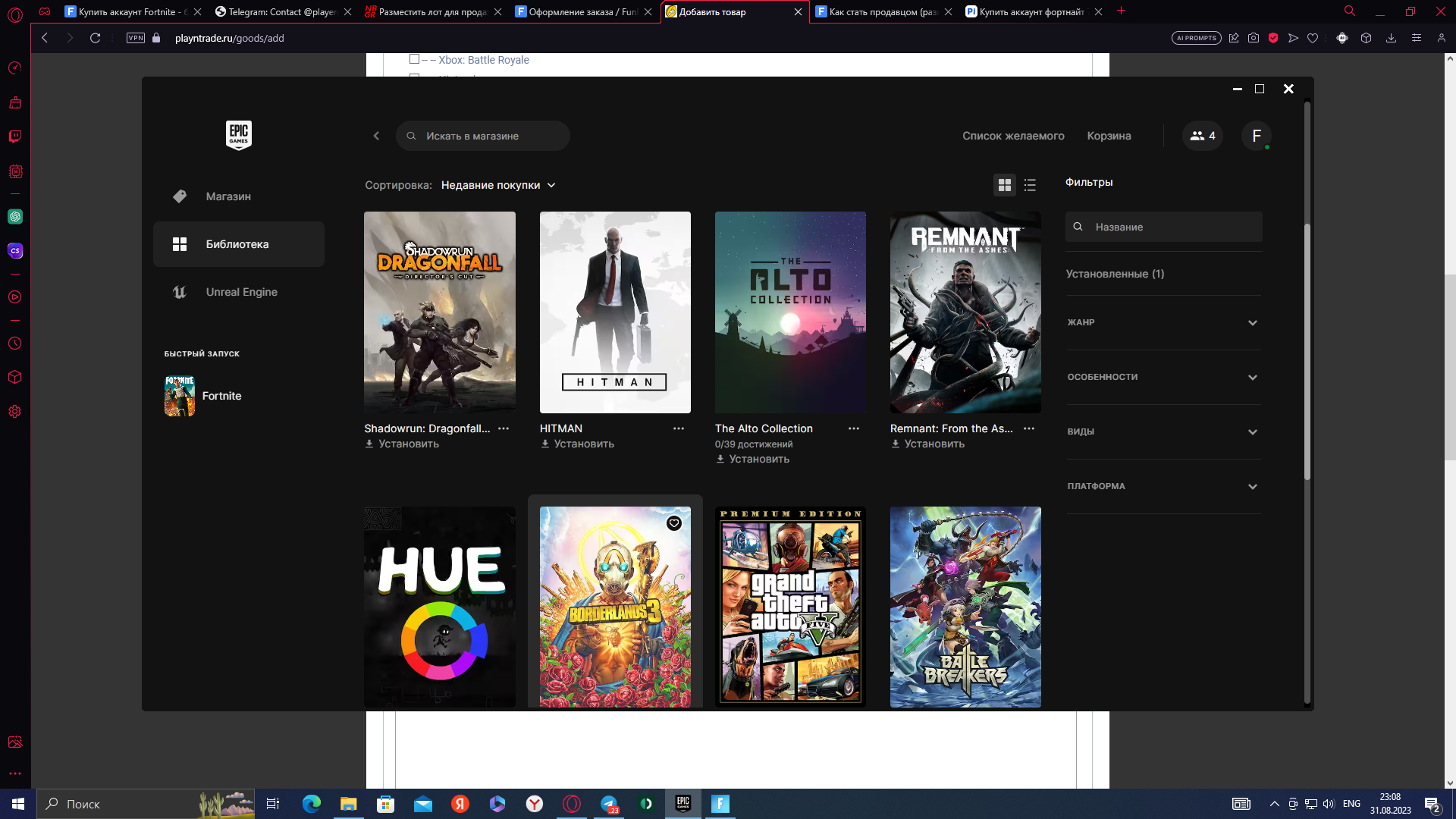Toggle favorite heart on Borderlands 3
1456x819 pixels.
point(674,523)
